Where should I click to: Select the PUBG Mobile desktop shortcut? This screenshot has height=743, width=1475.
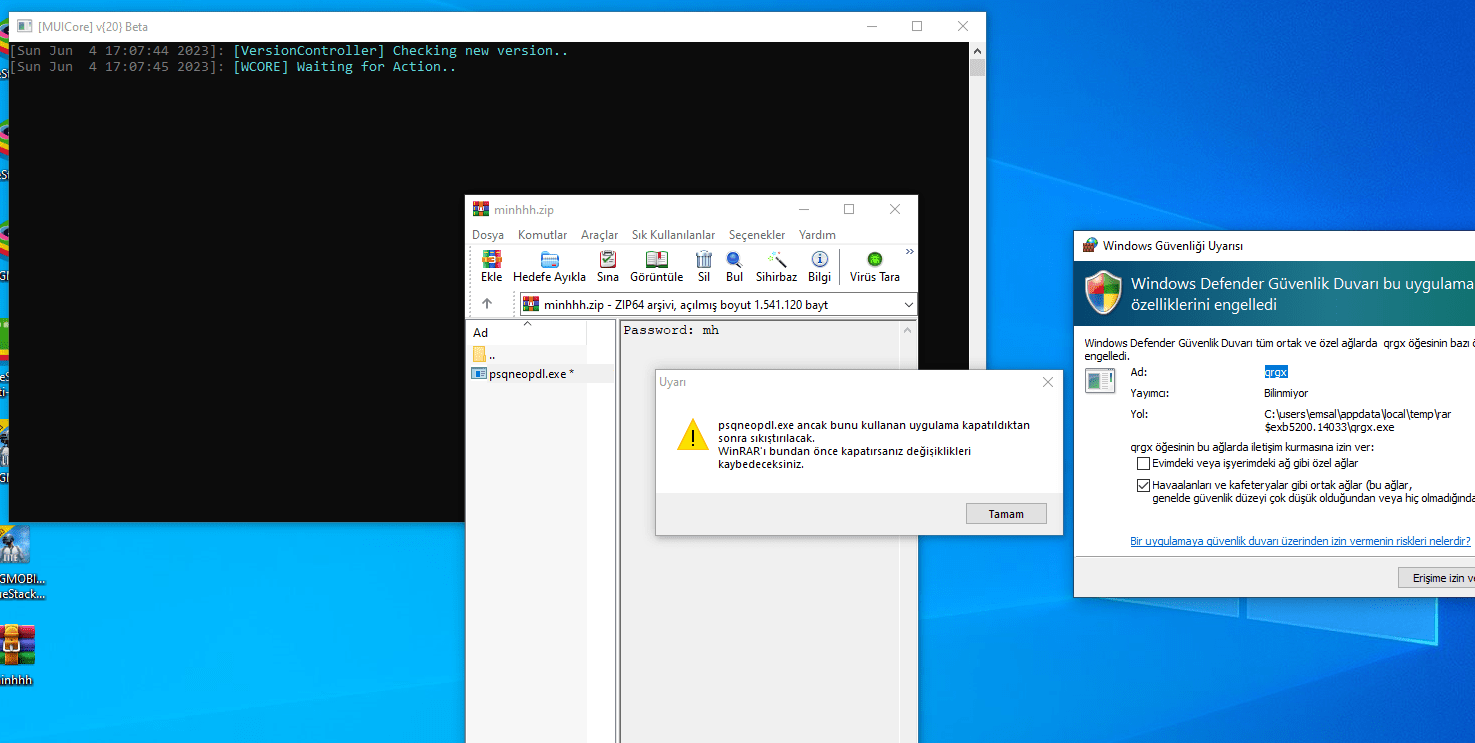coord(18,563)
